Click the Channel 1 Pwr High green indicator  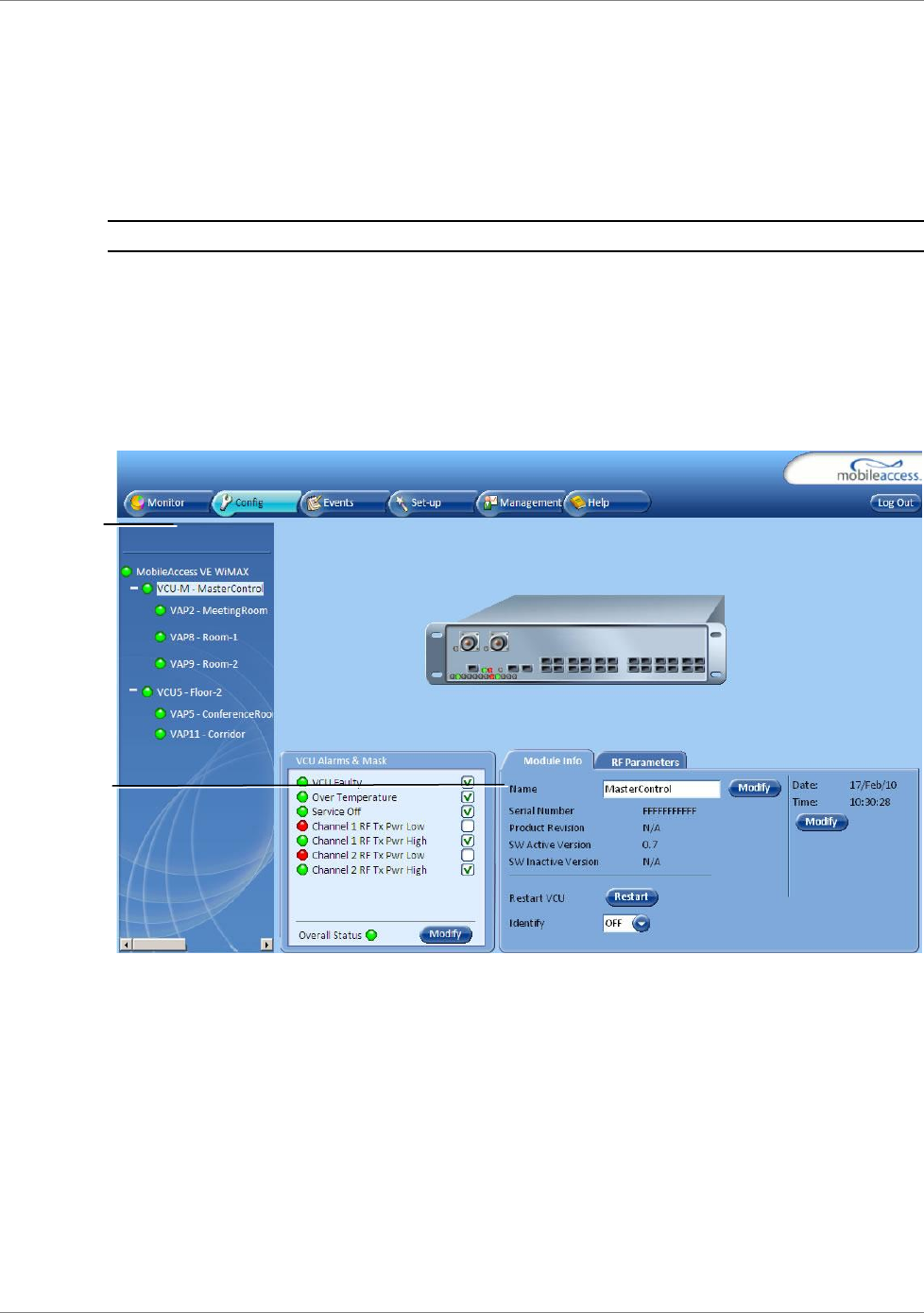tap(302, 841)
